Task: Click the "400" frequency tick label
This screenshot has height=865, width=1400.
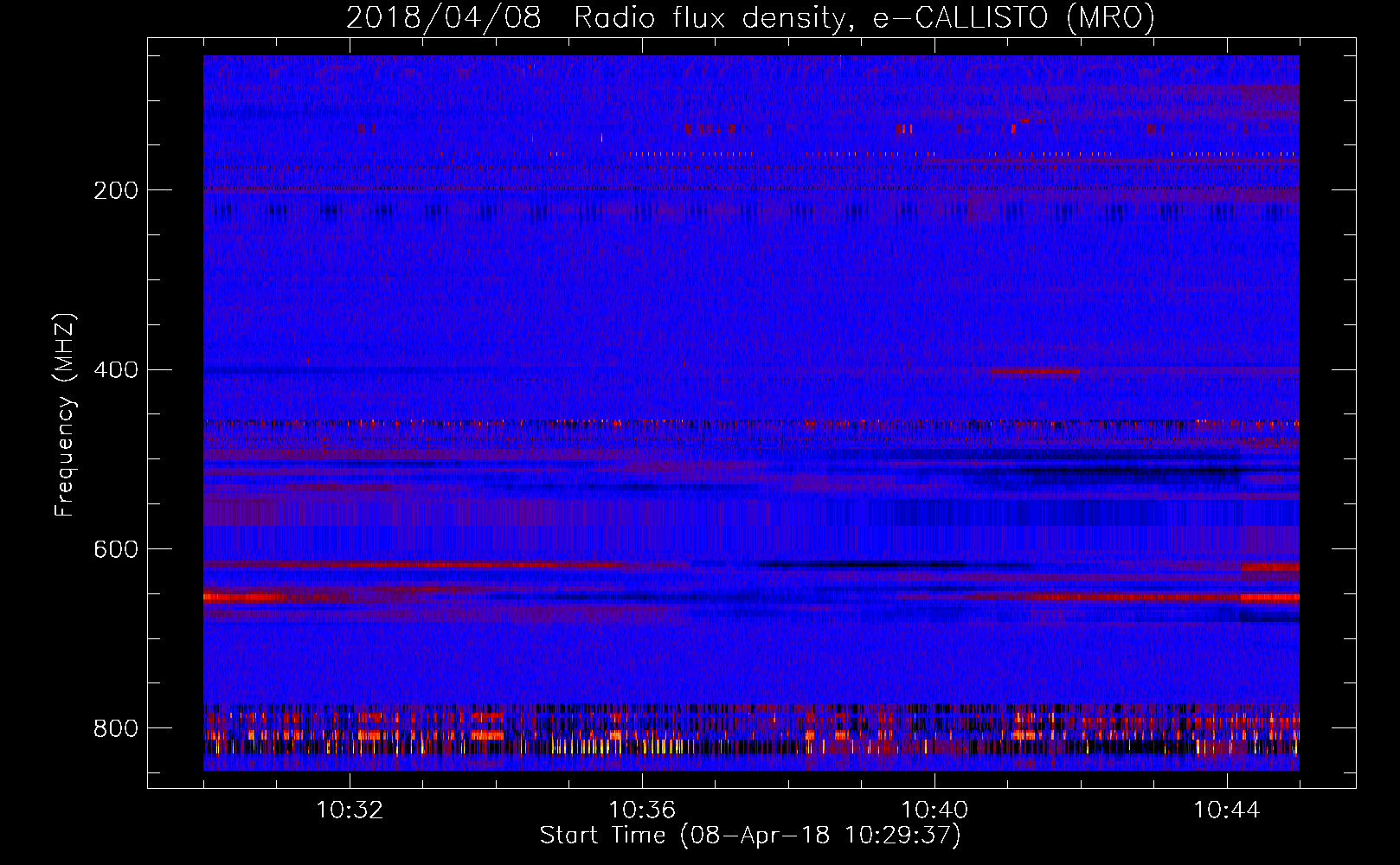Action: coord(116,370)
